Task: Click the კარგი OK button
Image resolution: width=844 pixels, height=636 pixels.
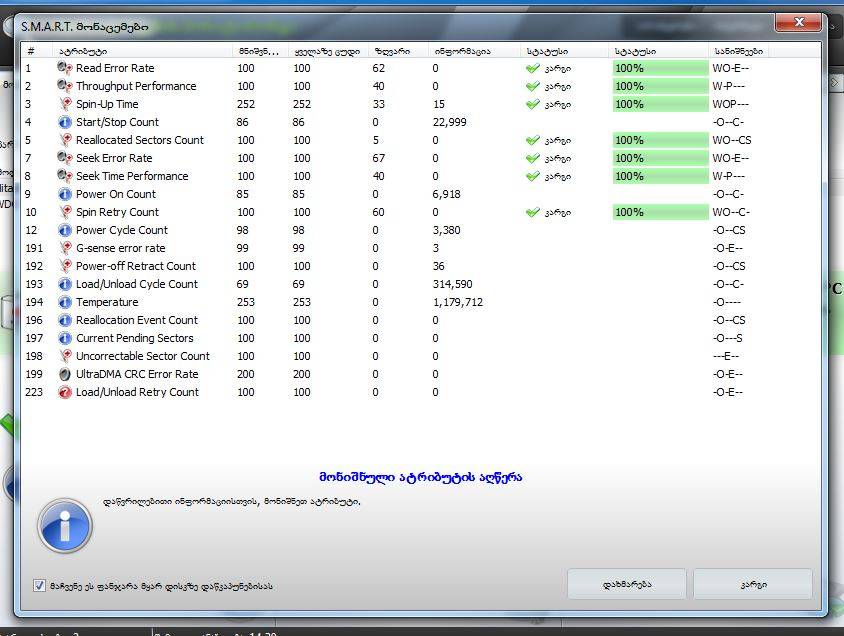Action: point(753,584)
